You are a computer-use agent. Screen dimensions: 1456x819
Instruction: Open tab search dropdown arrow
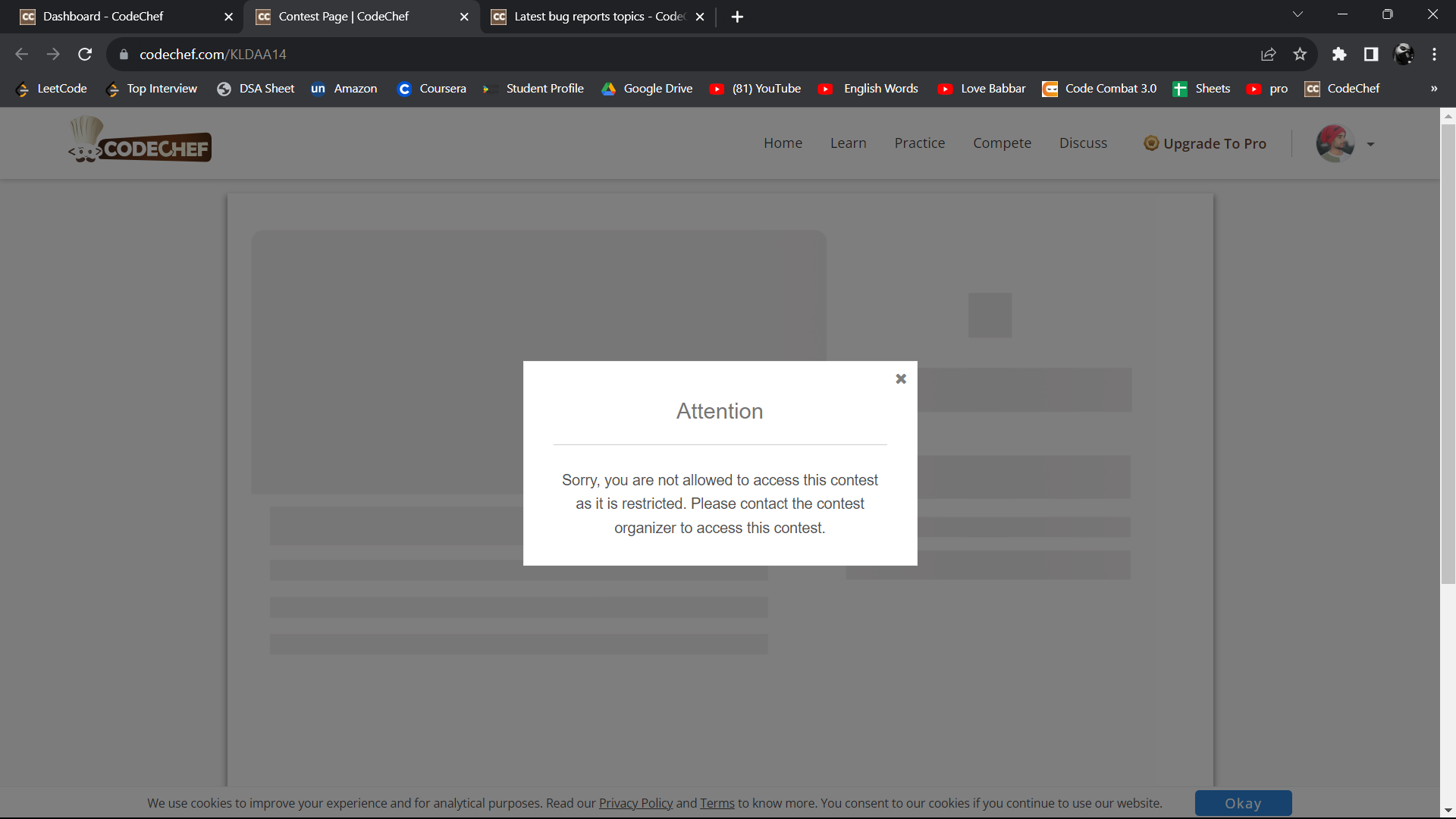(x=1298, y=14)
